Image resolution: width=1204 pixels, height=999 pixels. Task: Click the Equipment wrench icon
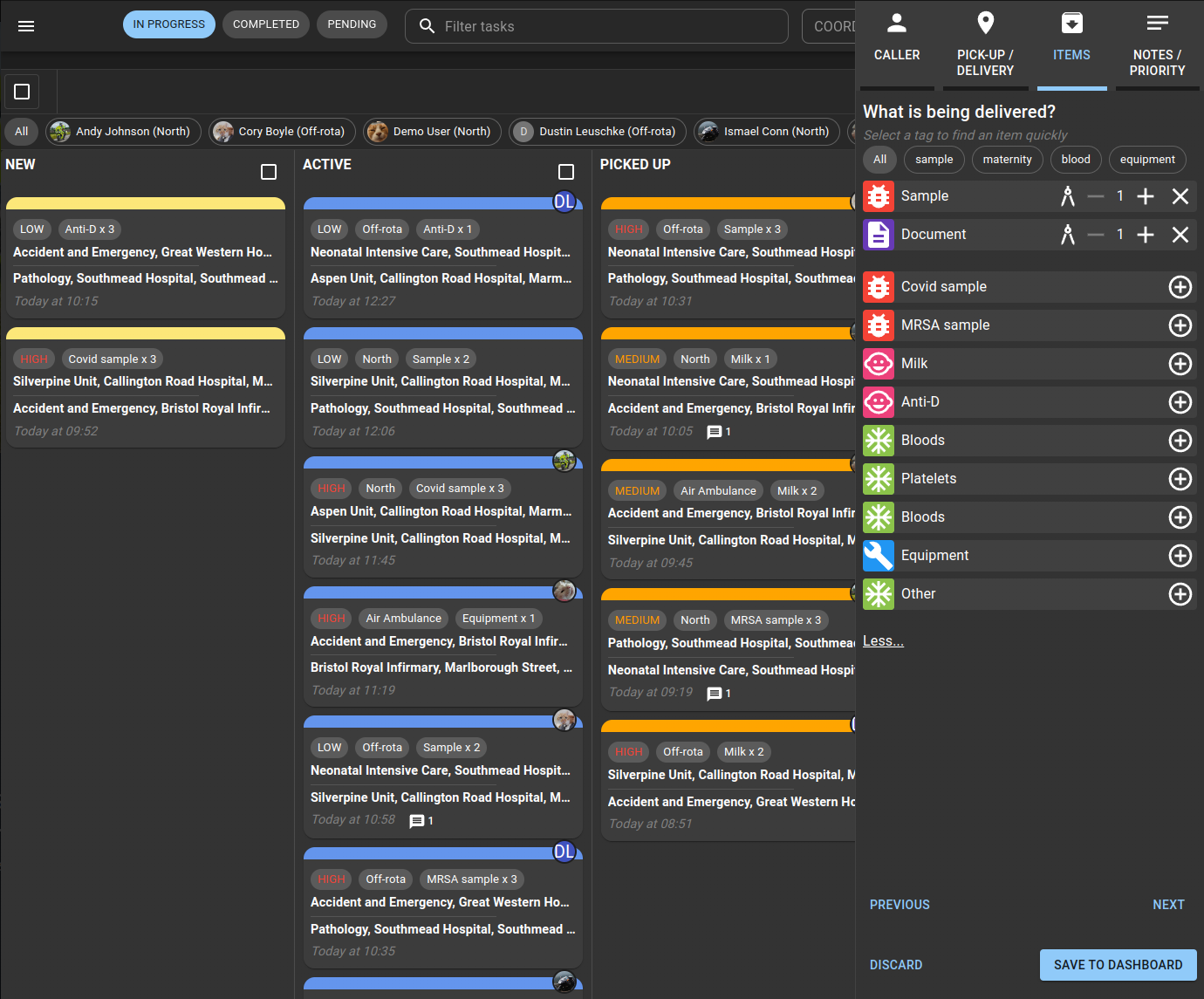pos(879,556)
